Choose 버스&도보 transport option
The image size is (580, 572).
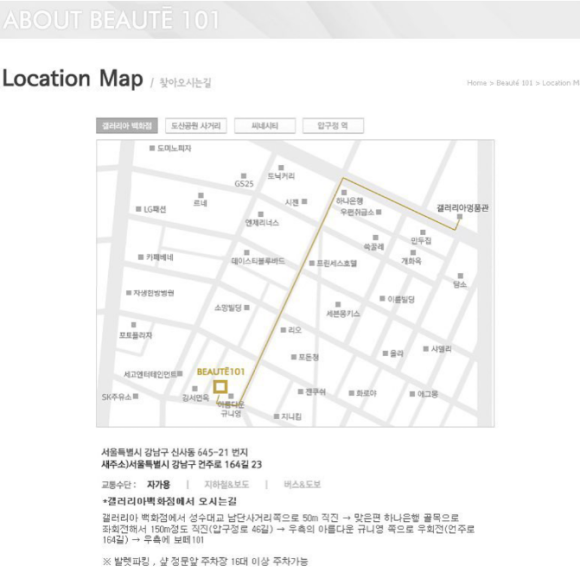point(302,484)
